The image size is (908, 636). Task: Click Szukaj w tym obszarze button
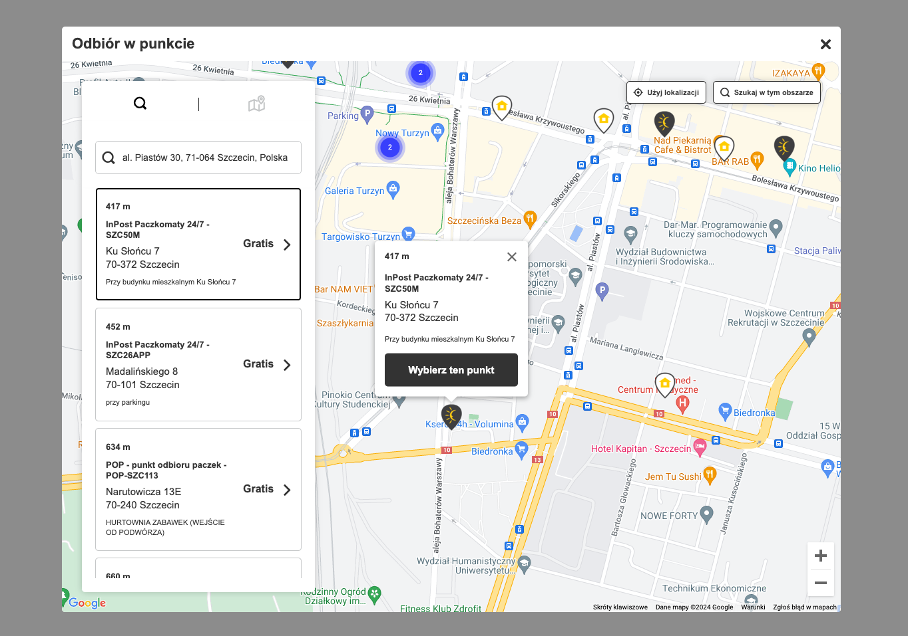click(767, 93)
